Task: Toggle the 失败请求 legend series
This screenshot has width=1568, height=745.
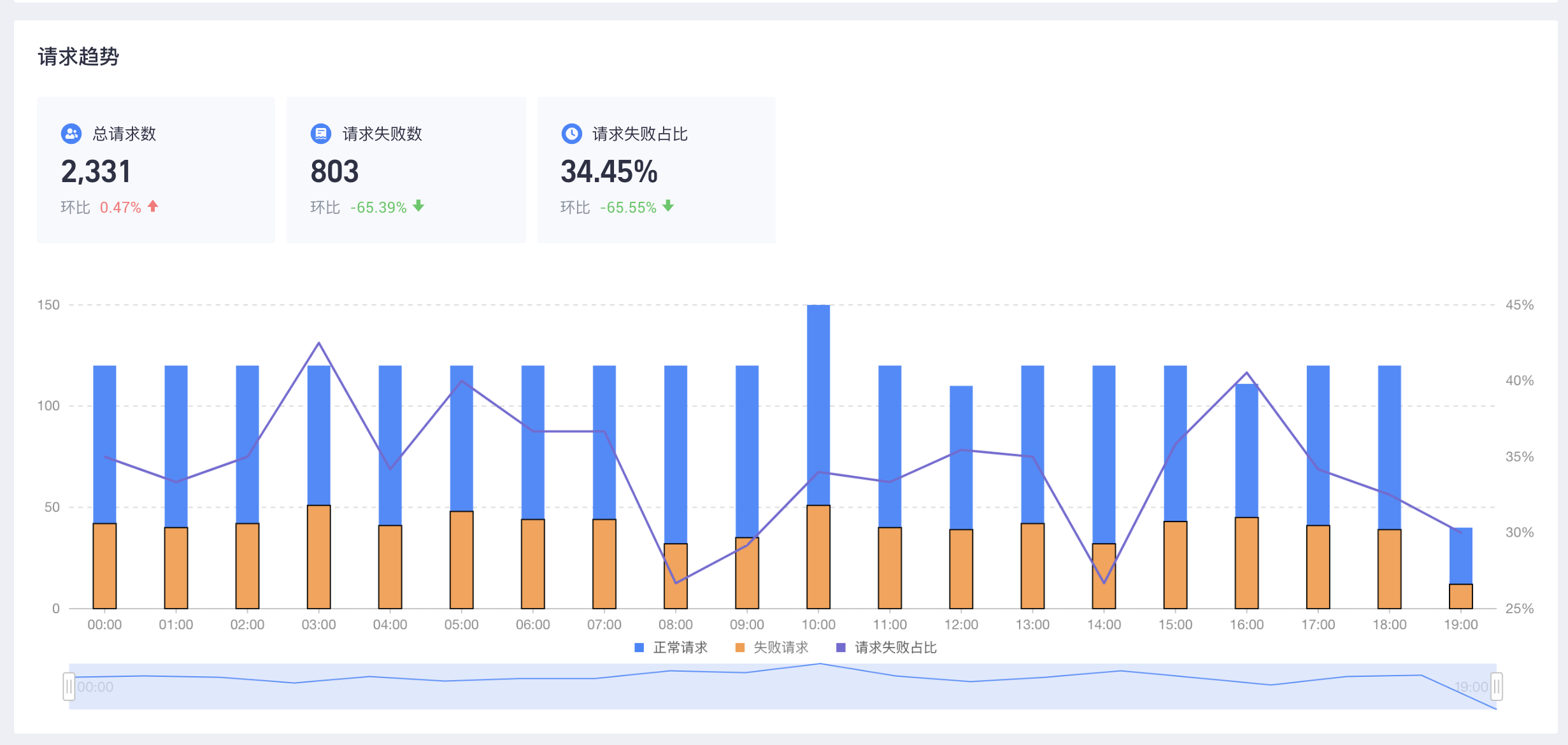Action: 772,648
